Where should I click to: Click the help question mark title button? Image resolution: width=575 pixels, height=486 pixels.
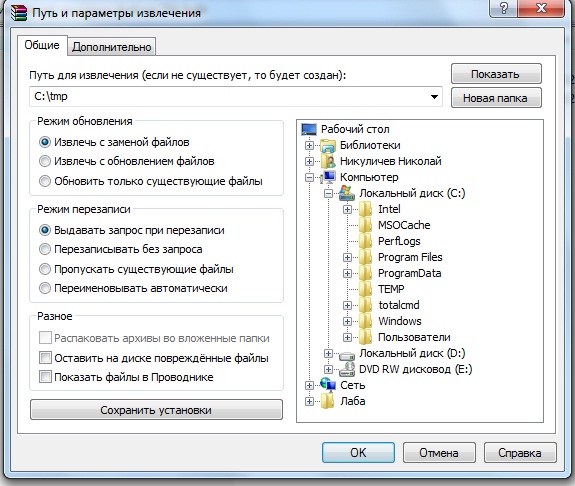tap(504, 8)
